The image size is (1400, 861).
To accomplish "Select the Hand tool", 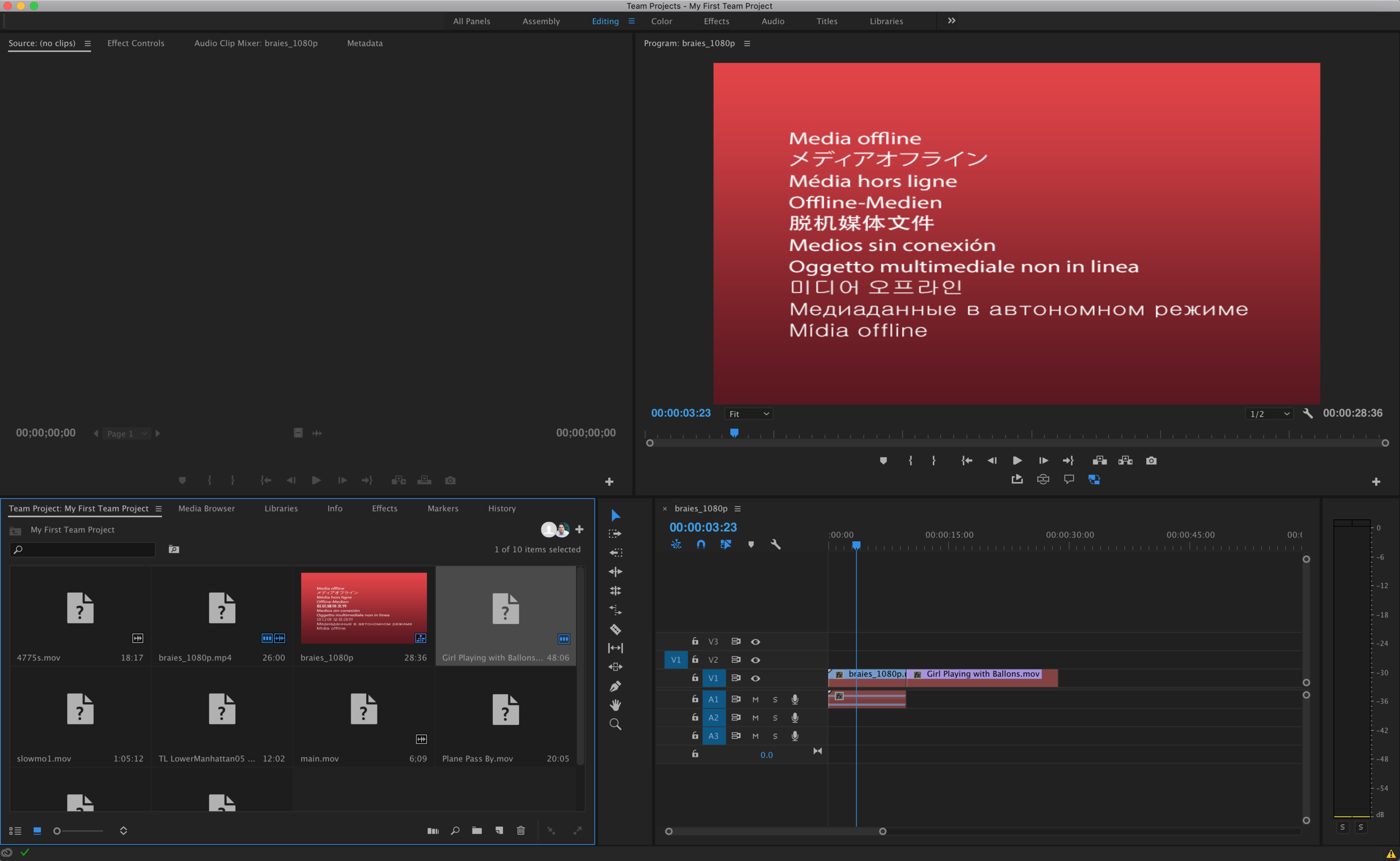I will 615,705.
